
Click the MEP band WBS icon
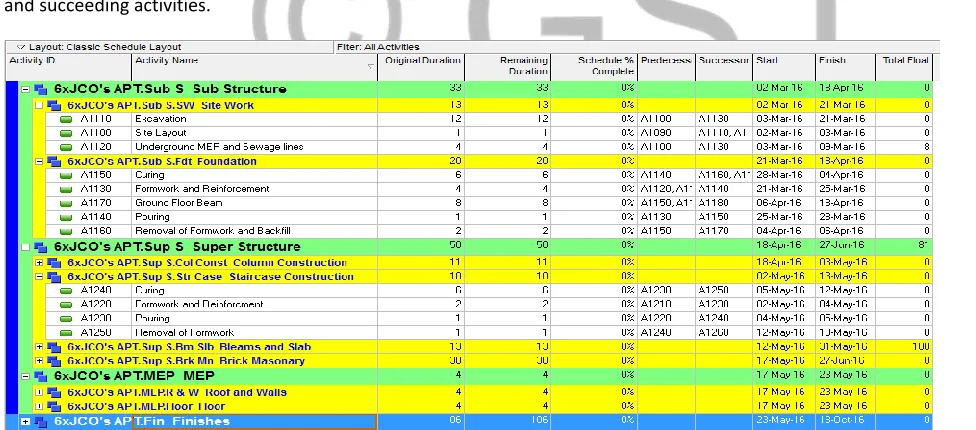[41, 376]
